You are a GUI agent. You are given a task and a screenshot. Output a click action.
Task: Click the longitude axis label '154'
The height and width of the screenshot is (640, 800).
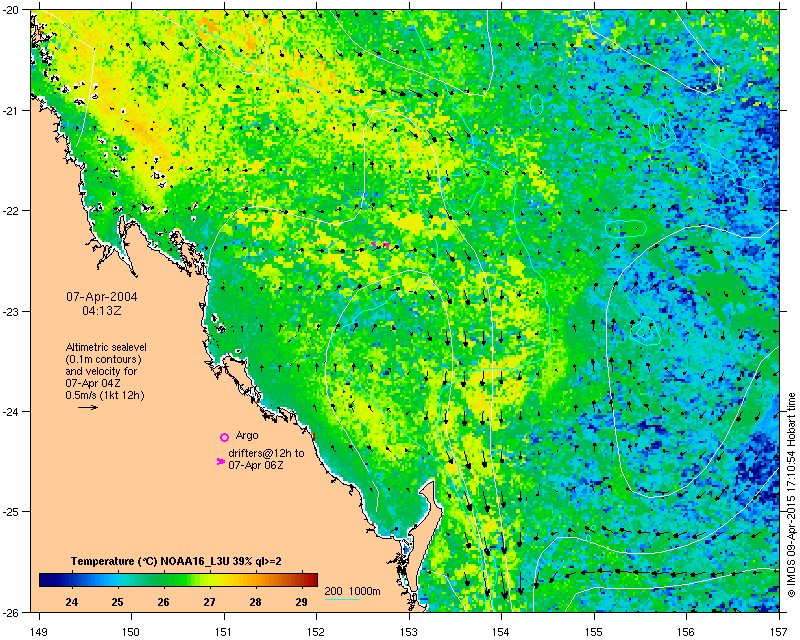point(502,632)
